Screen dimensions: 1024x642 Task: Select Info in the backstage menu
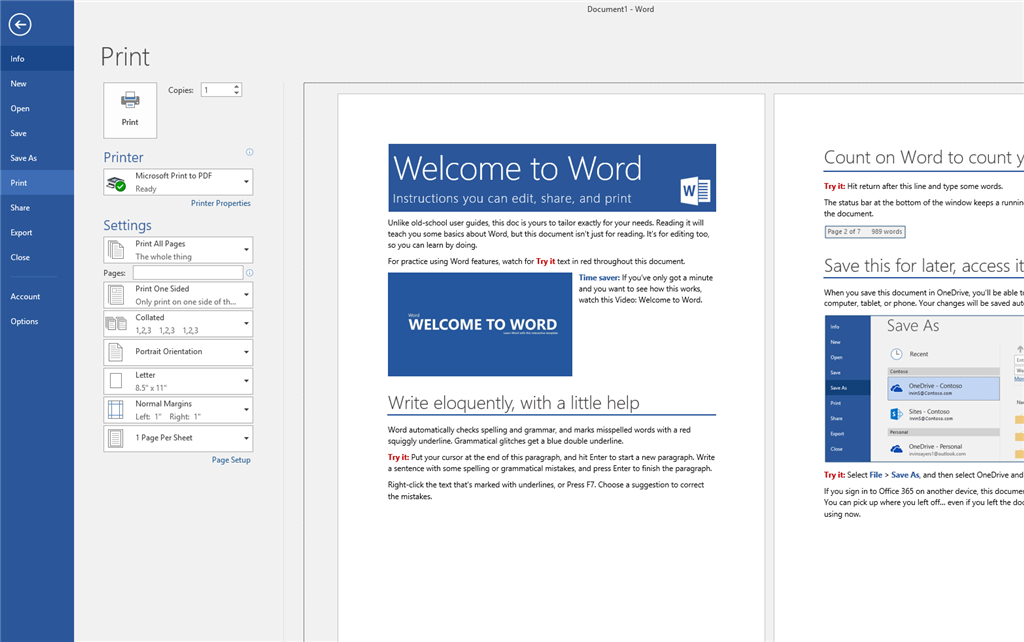coord(37,59)
